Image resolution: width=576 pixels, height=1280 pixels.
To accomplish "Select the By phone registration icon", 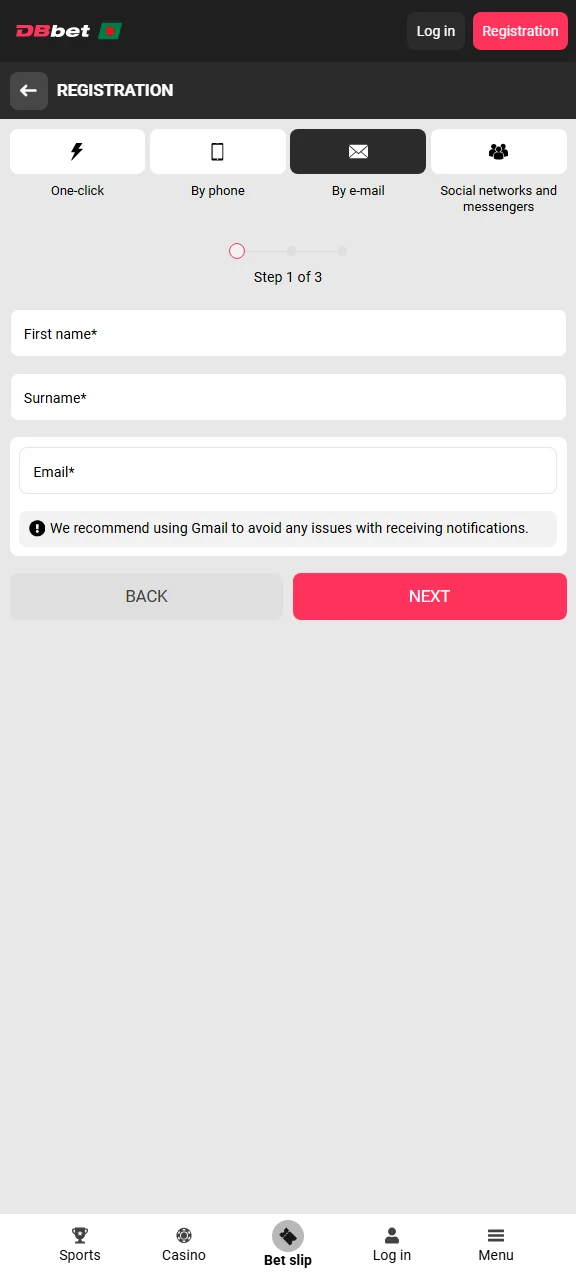I will pyautogui.click(x=217, y=150).
